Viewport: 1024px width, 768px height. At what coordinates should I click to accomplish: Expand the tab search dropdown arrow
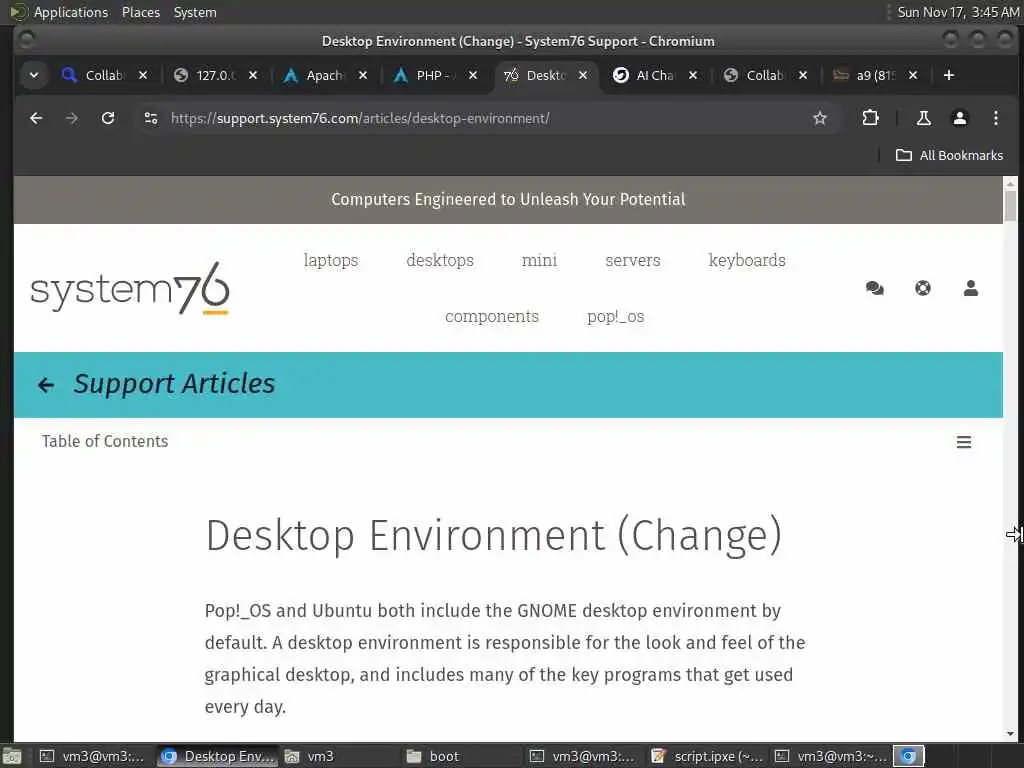pyautogui.click(x=34, y=75)
